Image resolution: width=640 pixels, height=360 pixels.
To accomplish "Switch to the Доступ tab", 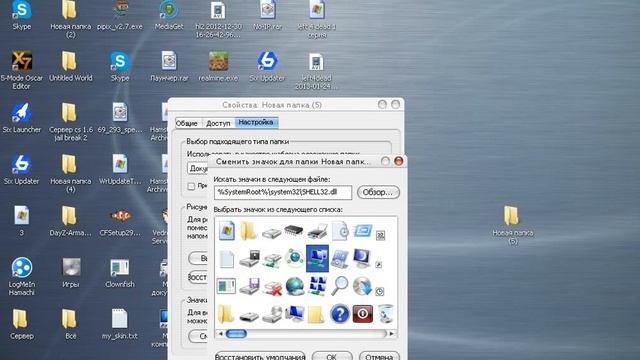I will point(218,123).
